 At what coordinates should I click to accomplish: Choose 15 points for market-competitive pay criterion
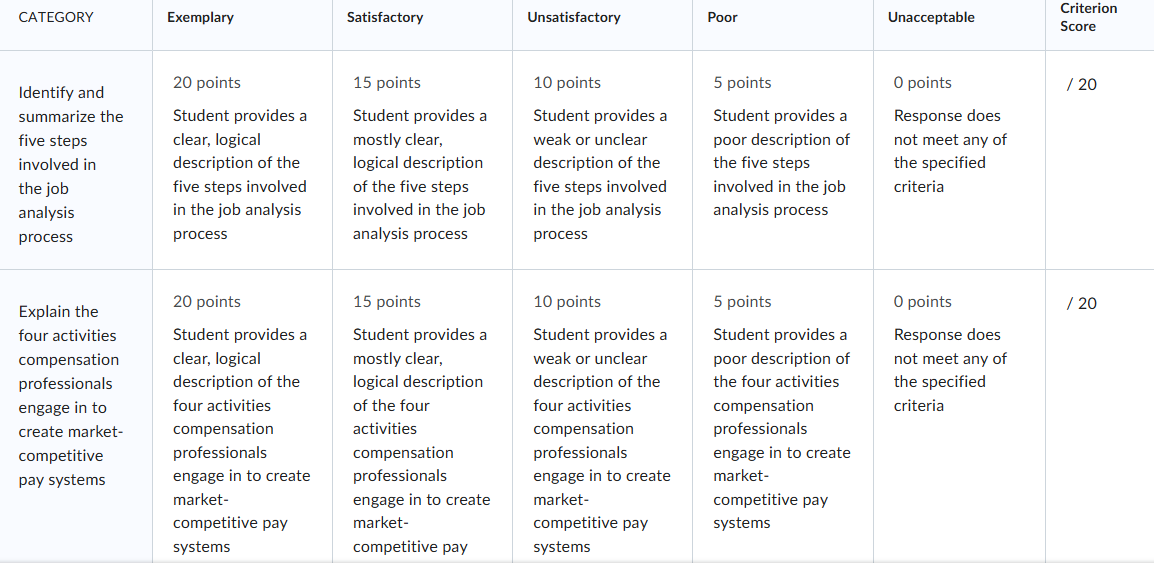[387, 302]
